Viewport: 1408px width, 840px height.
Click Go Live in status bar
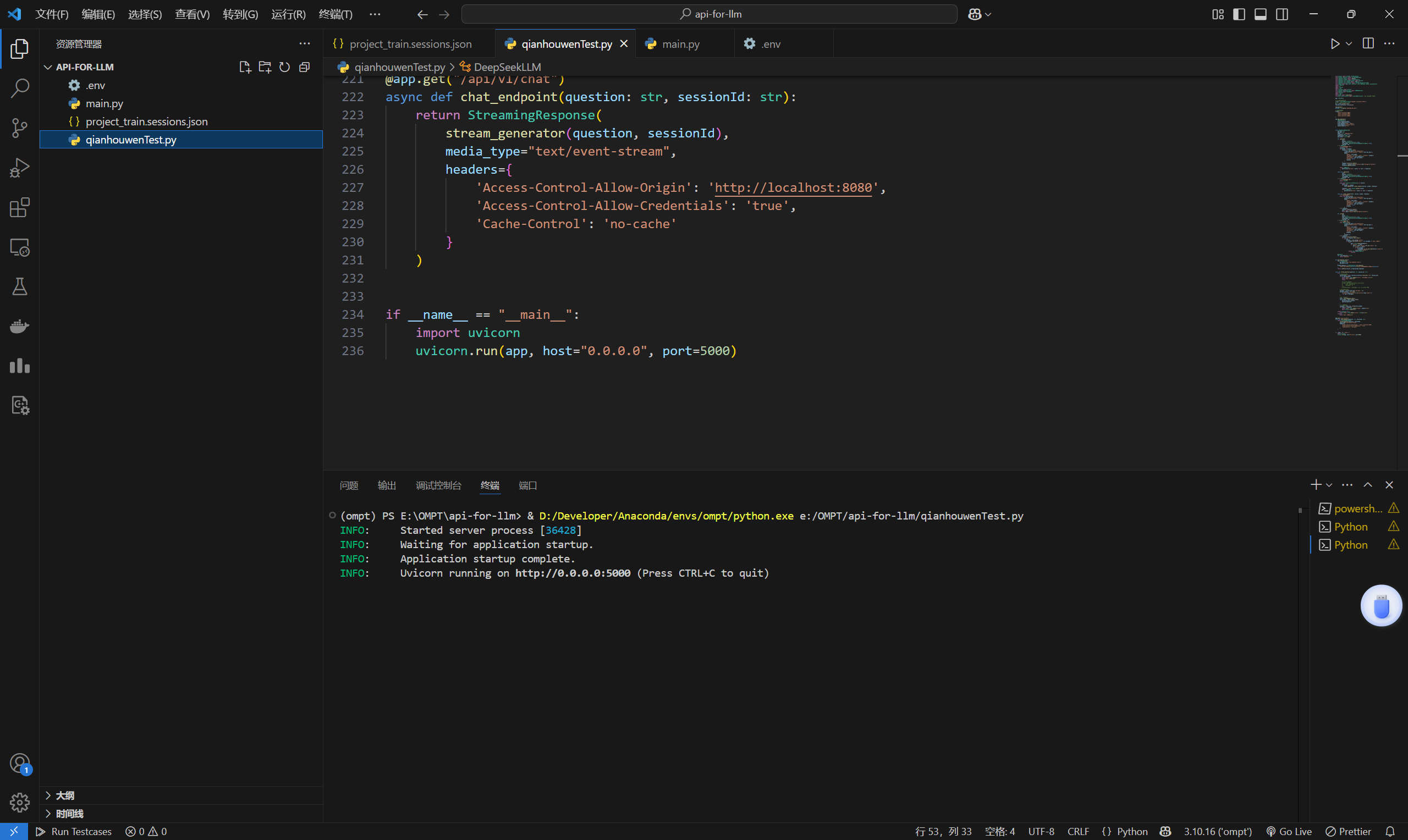(x=1289, y=831)
